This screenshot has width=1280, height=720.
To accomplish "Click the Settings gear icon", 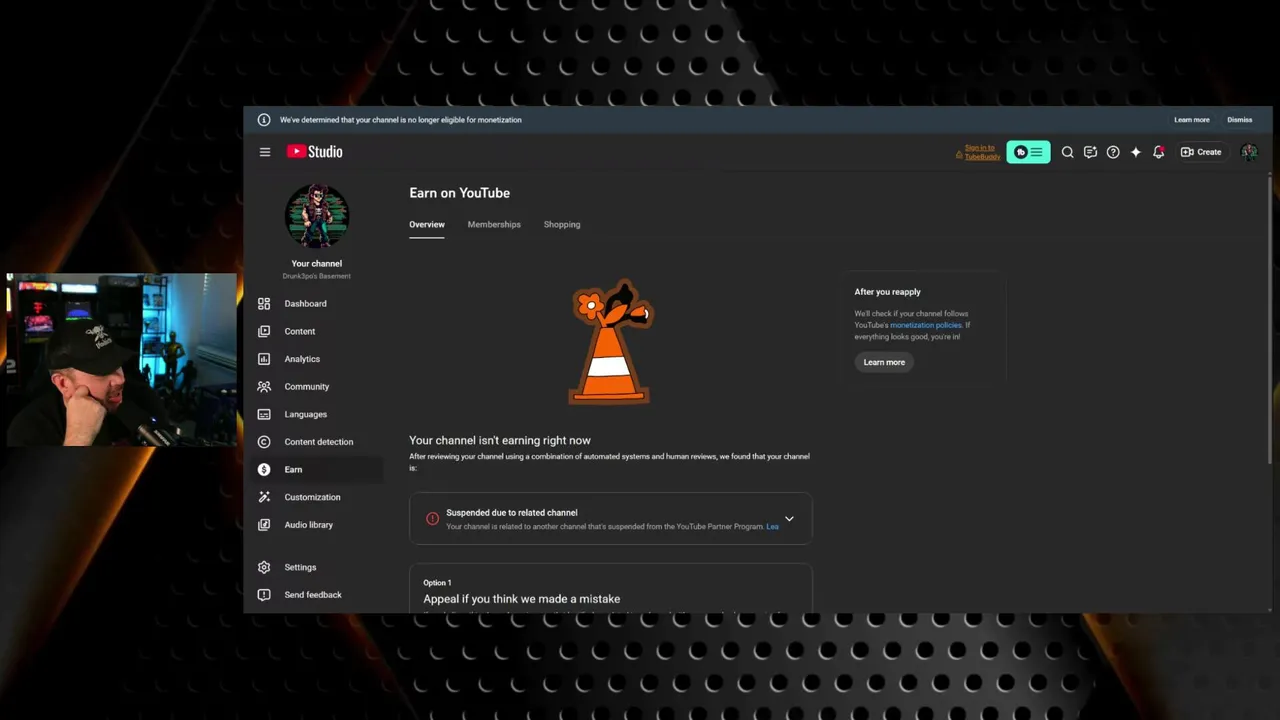I will point(264,567).
